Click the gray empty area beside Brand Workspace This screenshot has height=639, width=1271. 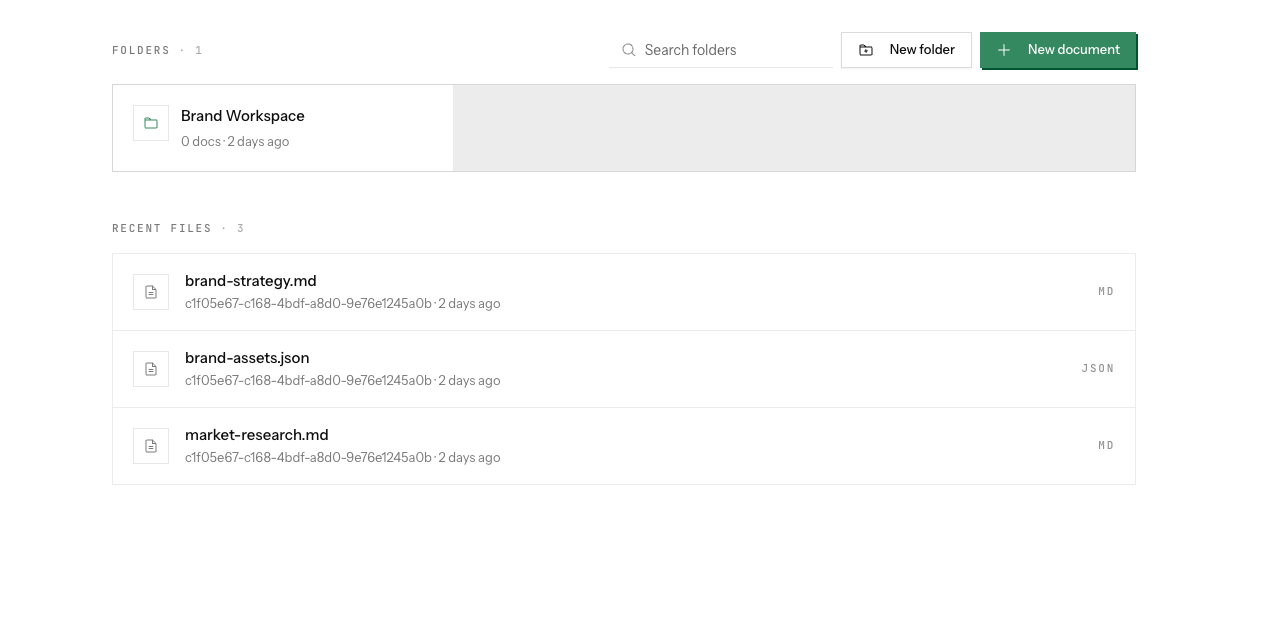[x=794, y=128]
